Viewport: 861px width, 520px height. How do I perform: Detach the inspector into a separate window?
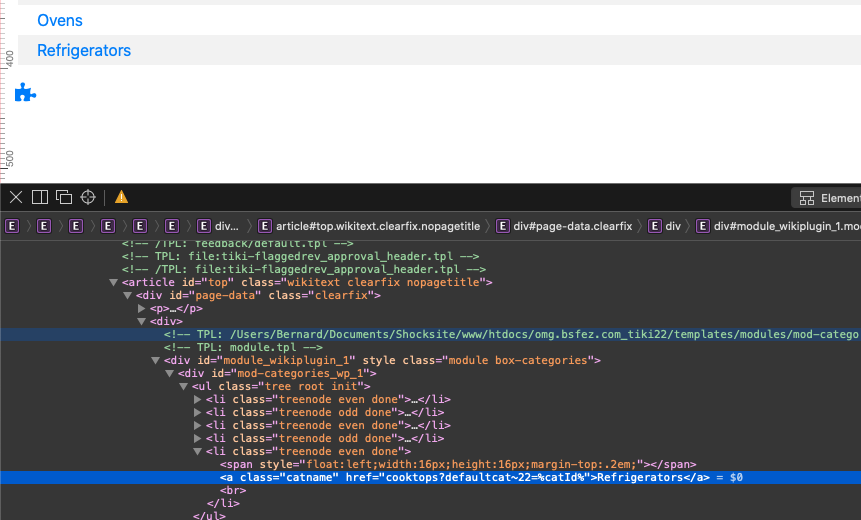pos(64,197)
